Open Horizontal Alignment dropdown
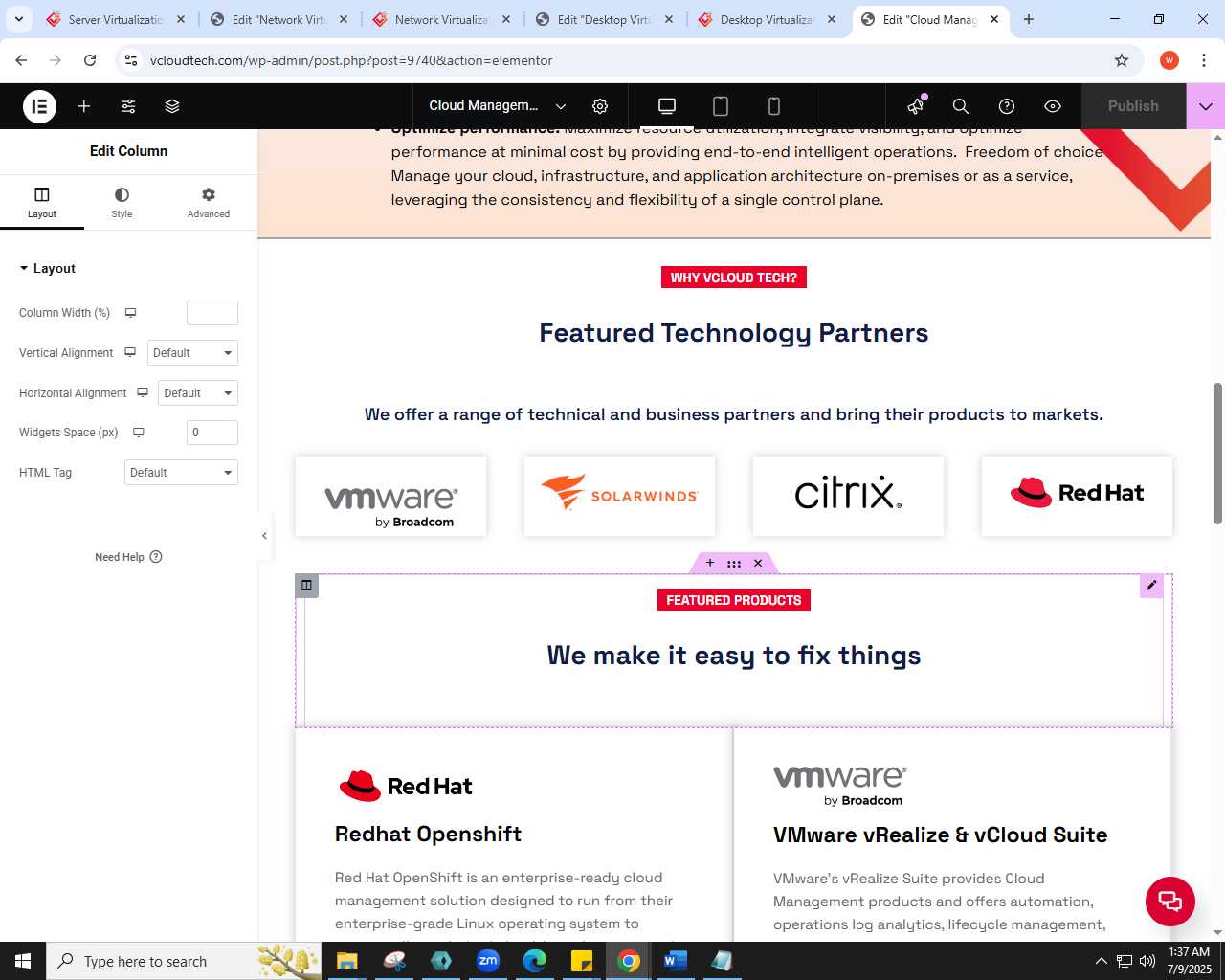The width and height of the screenshot is (1225, 980). (x=198, y=393)
